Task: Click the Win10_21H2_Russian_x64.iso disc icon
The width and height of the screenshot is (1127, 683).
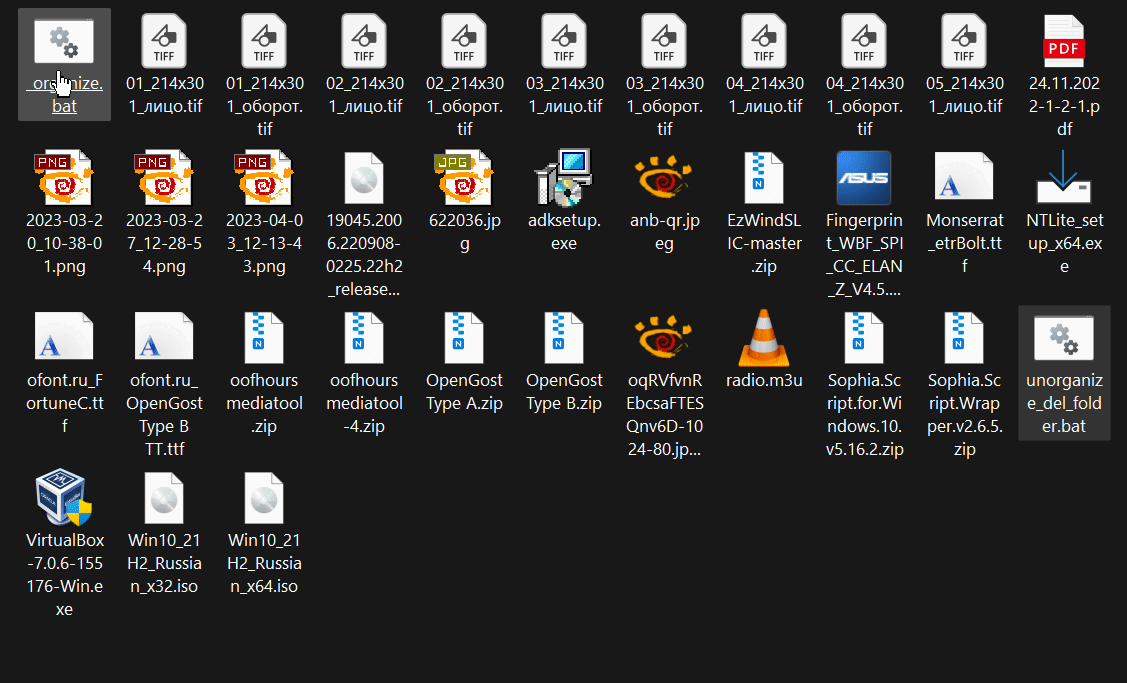Action: point(264,498)
